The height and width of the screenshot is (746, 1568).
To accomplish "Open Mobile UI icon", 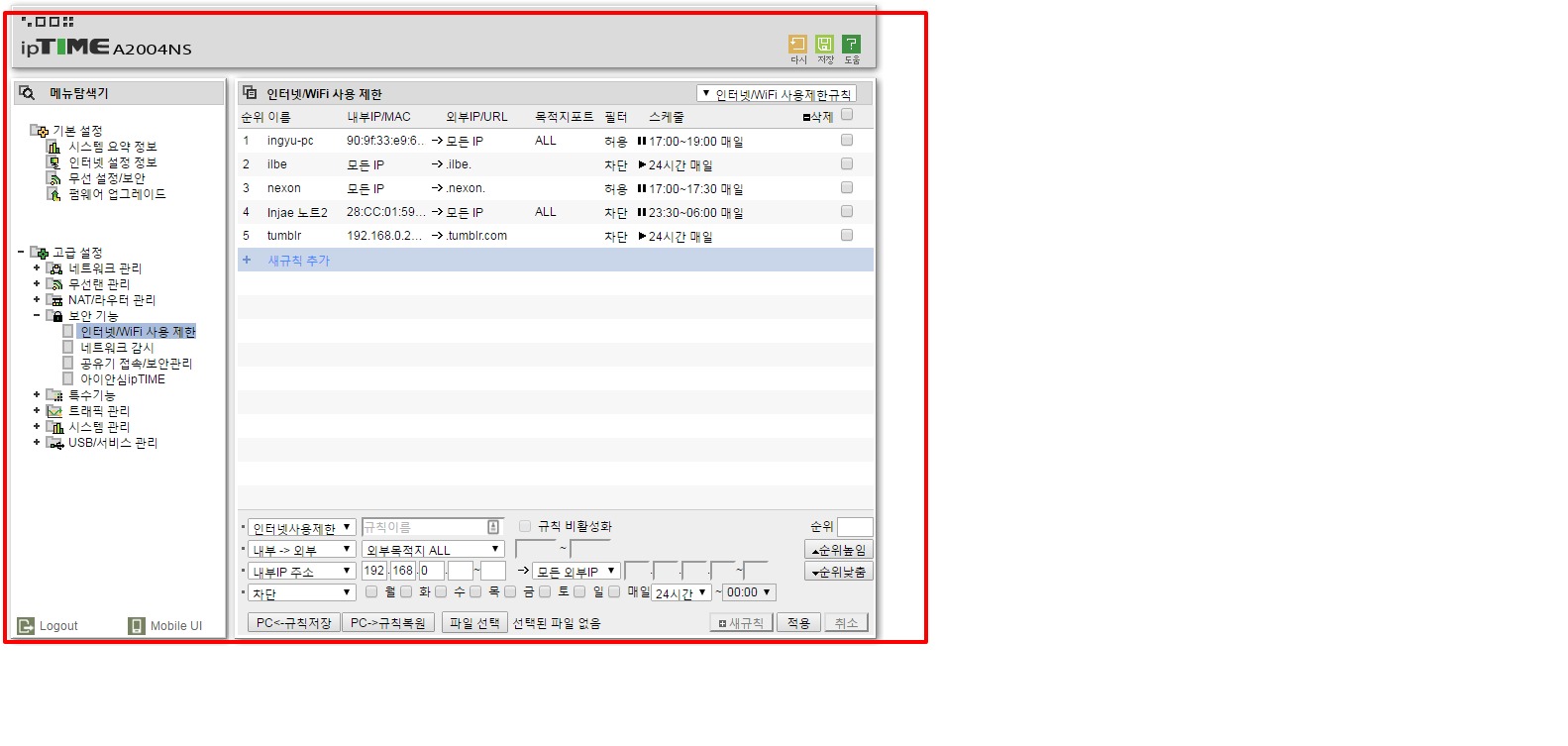I will [x=137, y=626].
